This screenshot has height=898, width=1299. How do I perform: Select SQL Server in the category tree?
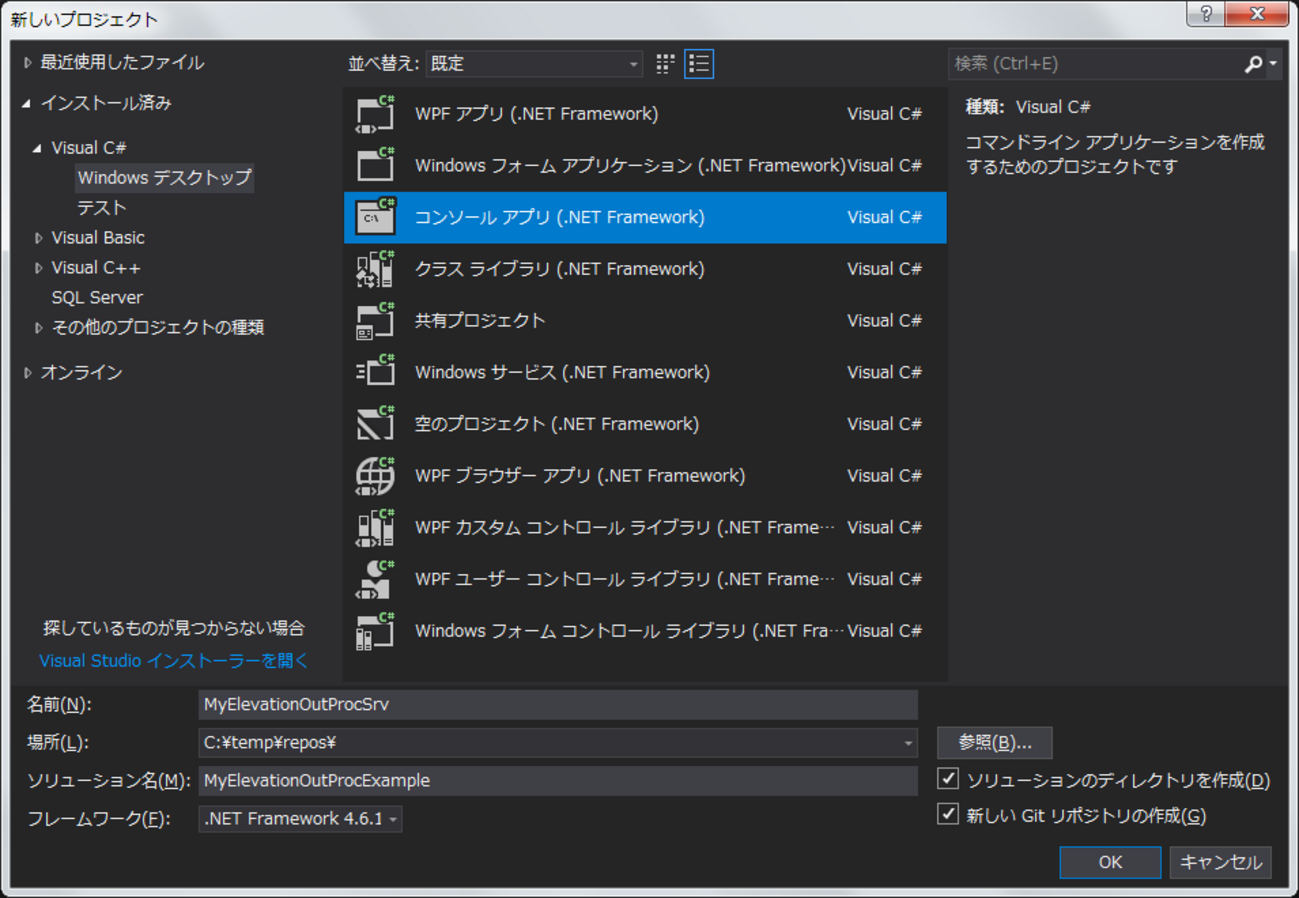click(97, 298)
